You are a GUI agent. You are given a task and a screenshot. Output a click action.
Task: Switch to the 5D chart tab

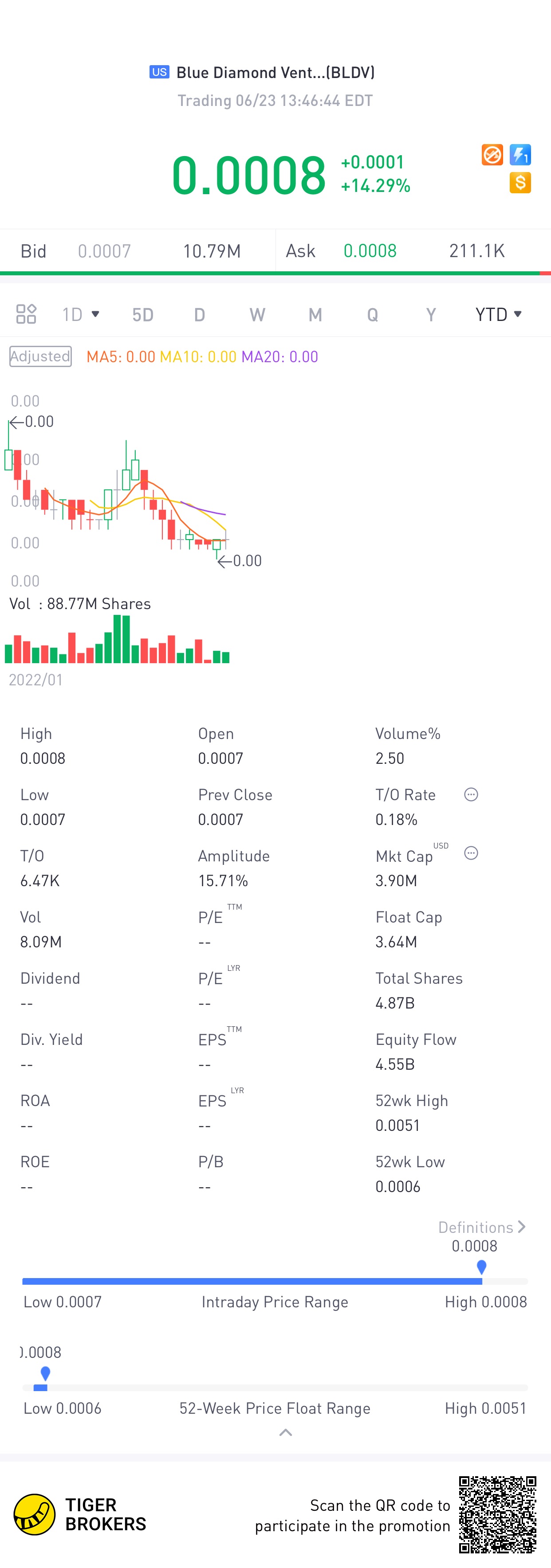pos(142,315)
